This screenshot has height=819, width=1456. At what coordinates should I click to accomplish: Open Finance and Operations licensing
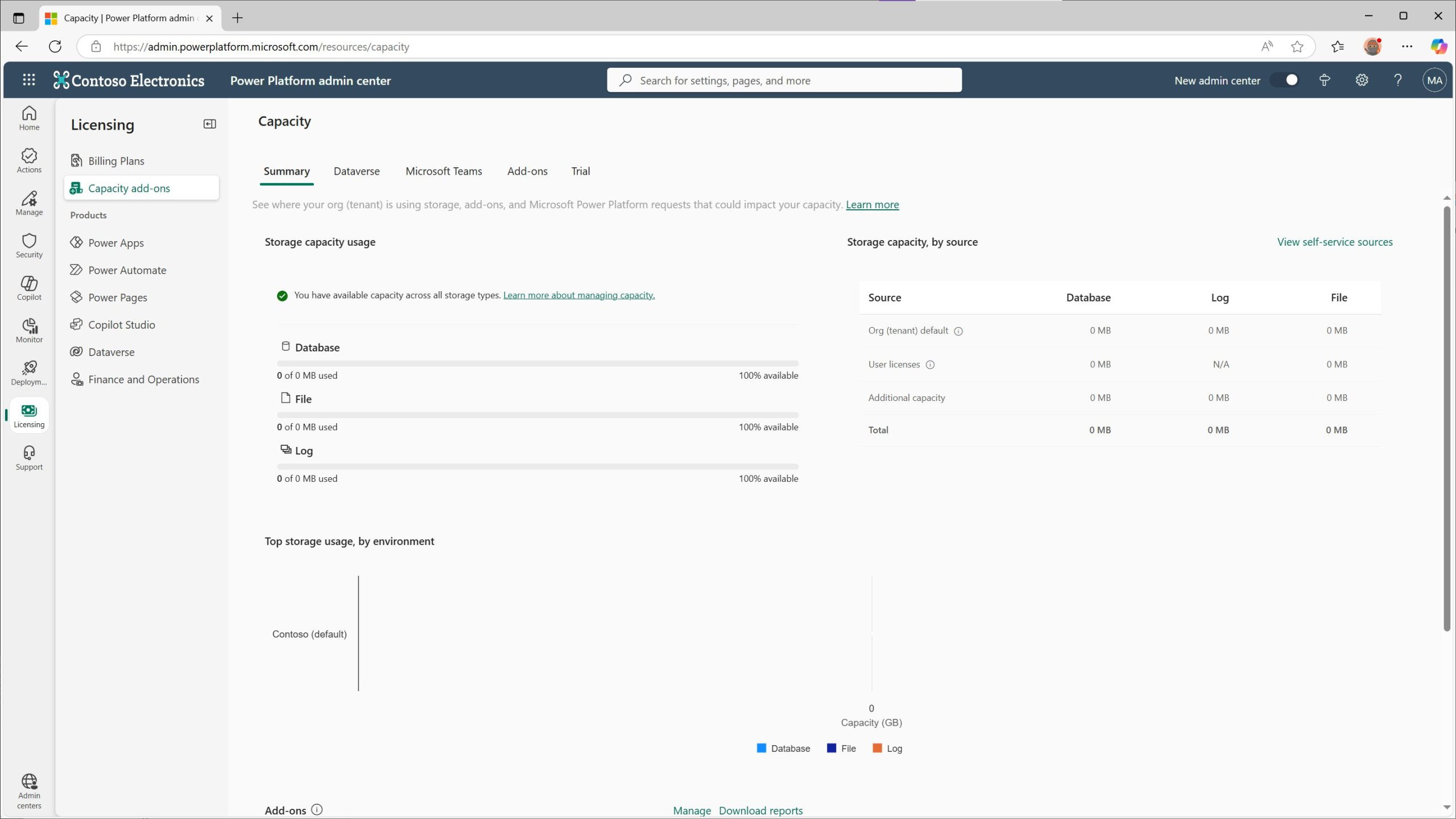[x=142, y=379]
